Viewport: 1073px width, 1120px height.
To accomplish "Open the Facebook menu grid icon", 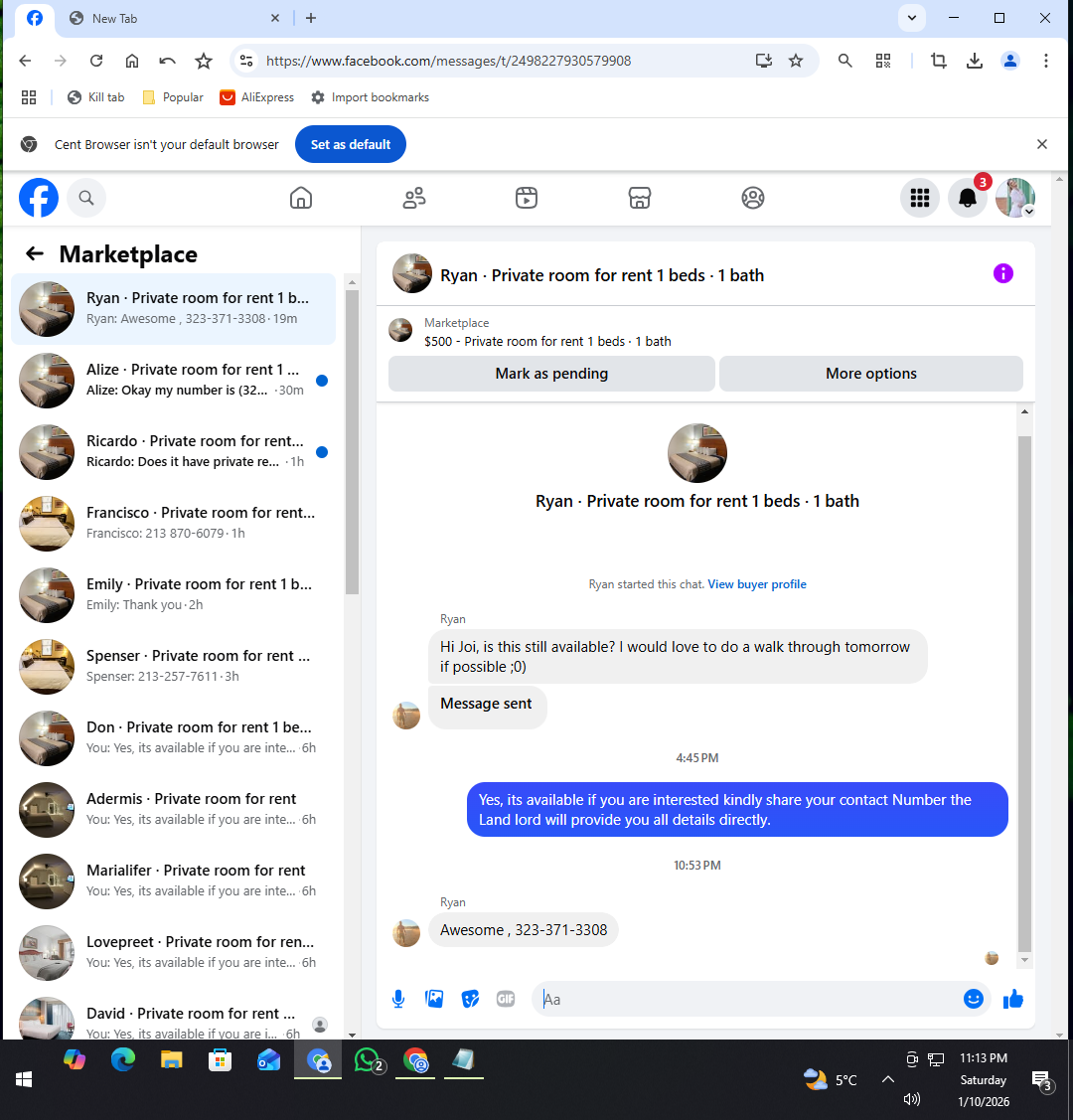I will click(920, 198).
